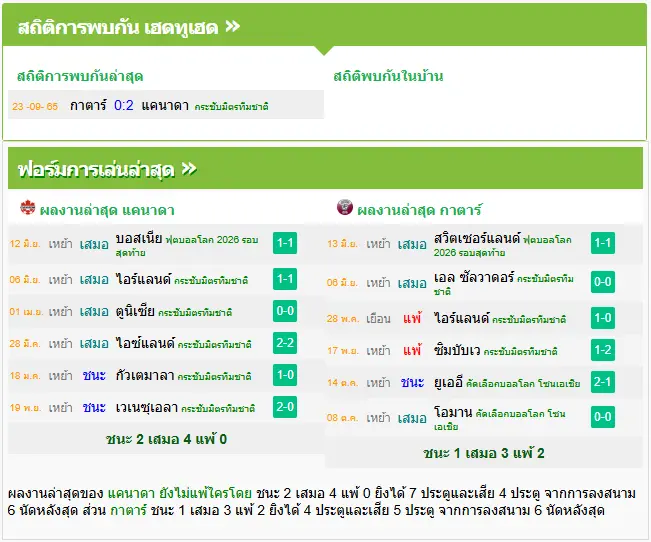Click the 0-0 score badge for ตูนิเซีย
This screenshot has width=651, height=542.
(x=285, y=311)
